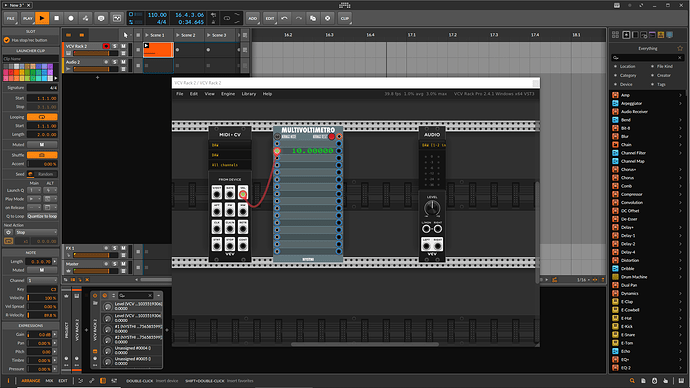Click the red button on Multivoltimetro
This screenshot has width=690, height=388.
pos(331,137)
